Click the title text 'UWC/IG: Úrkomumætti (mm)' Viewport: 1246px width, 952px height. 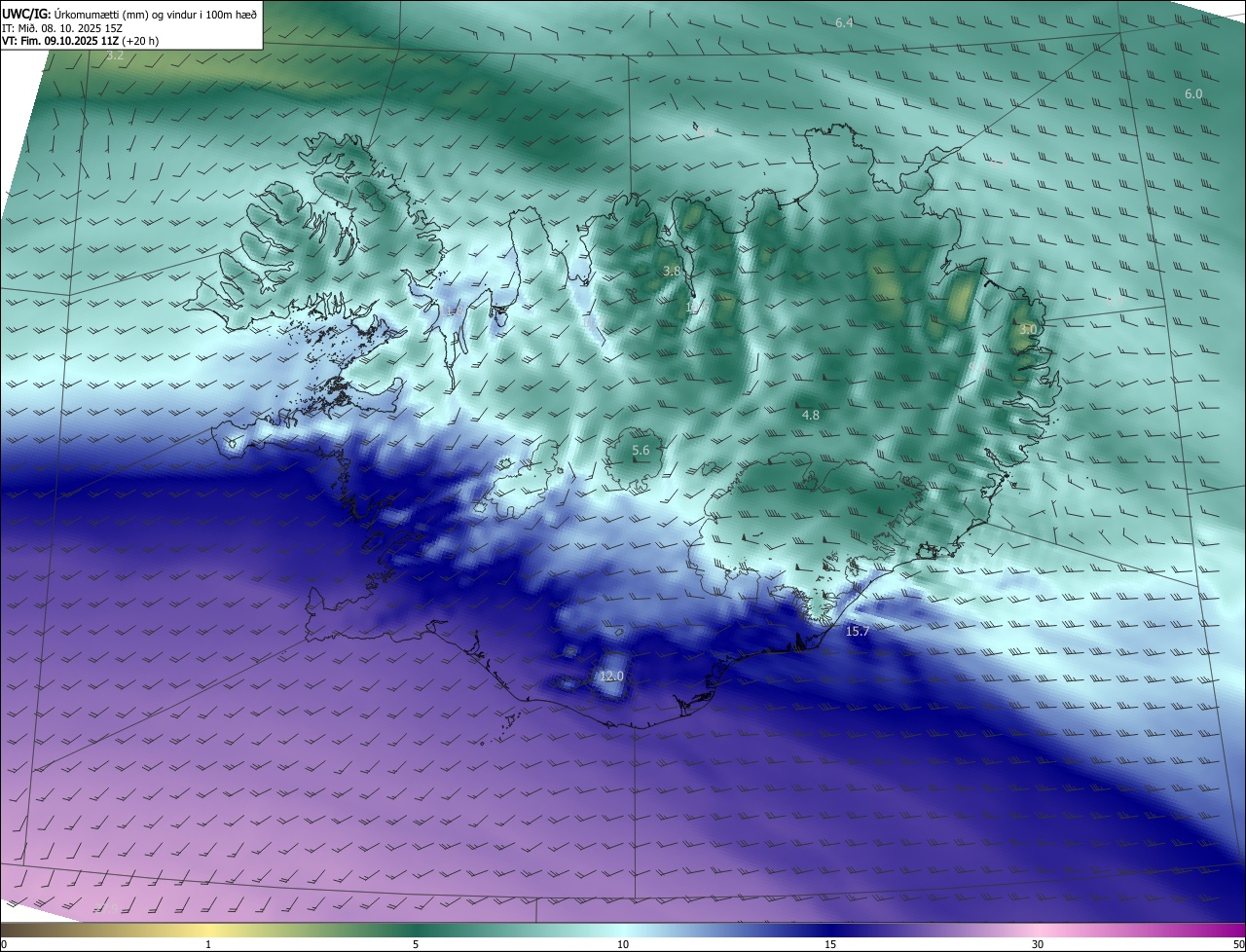coord(74,14)
